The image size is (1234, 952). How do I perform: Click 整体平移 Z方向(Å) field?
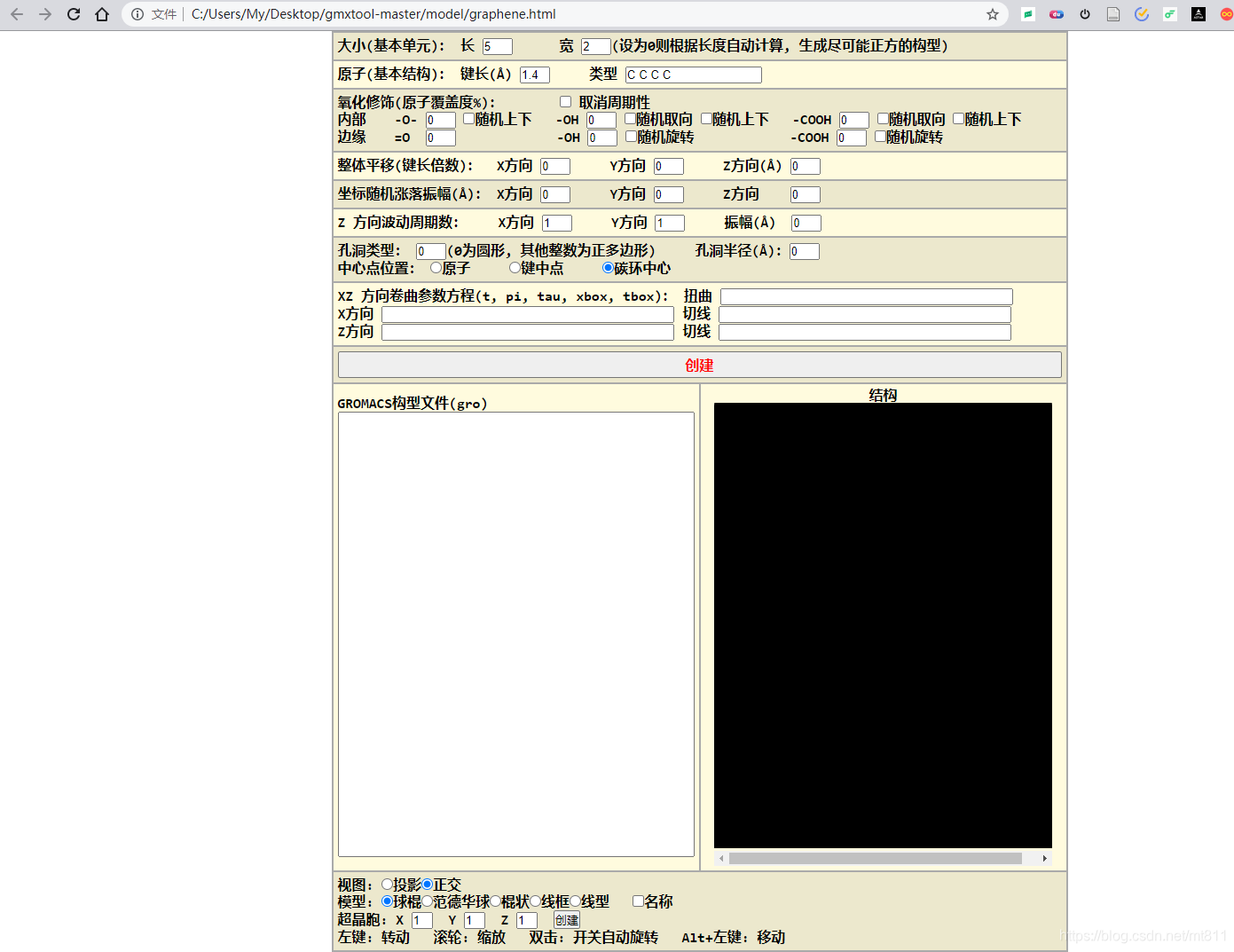click(x=806, y=166)
